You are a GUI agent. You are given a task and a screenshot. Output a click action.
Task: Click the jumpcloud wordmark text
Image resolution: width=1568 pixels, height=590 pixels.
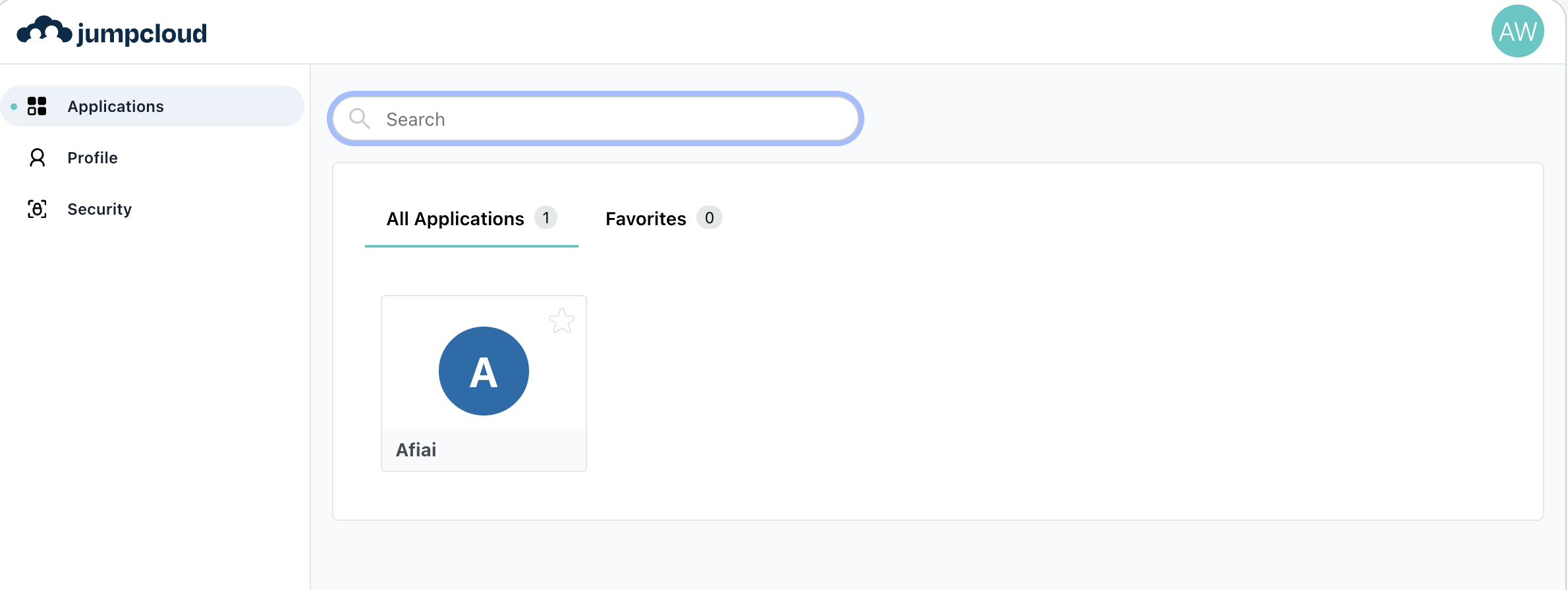point(142,34)
